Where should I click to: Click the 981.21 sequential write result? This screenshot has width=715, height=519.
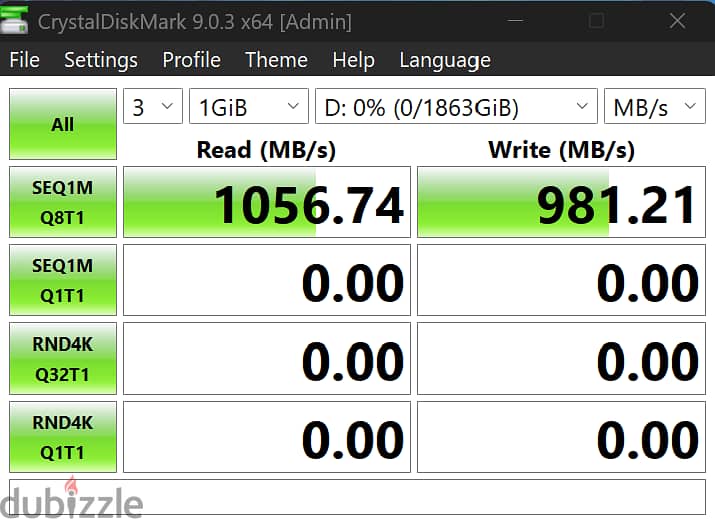click(561, 202)
